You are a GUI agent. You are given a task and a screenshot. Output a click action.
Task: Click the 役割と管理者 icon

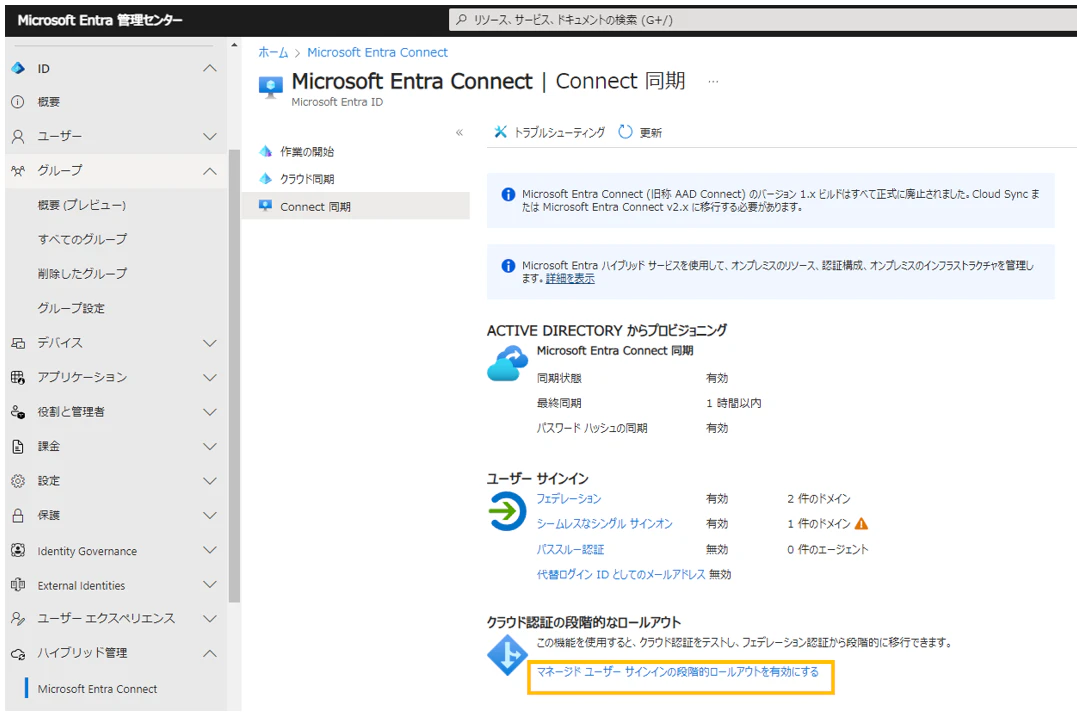(x=18, y=412)
